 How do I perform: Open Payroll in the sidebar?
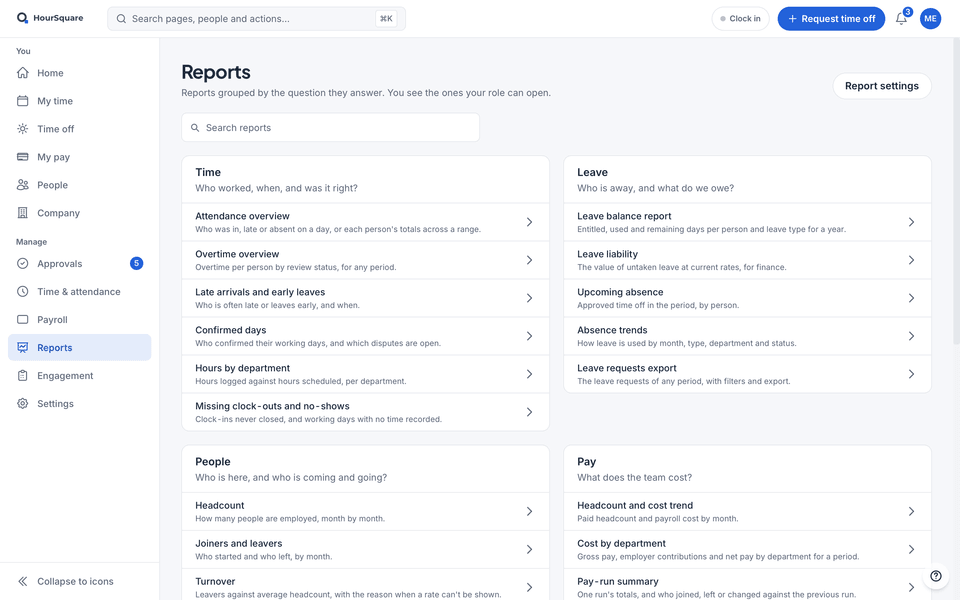[80, 320]
